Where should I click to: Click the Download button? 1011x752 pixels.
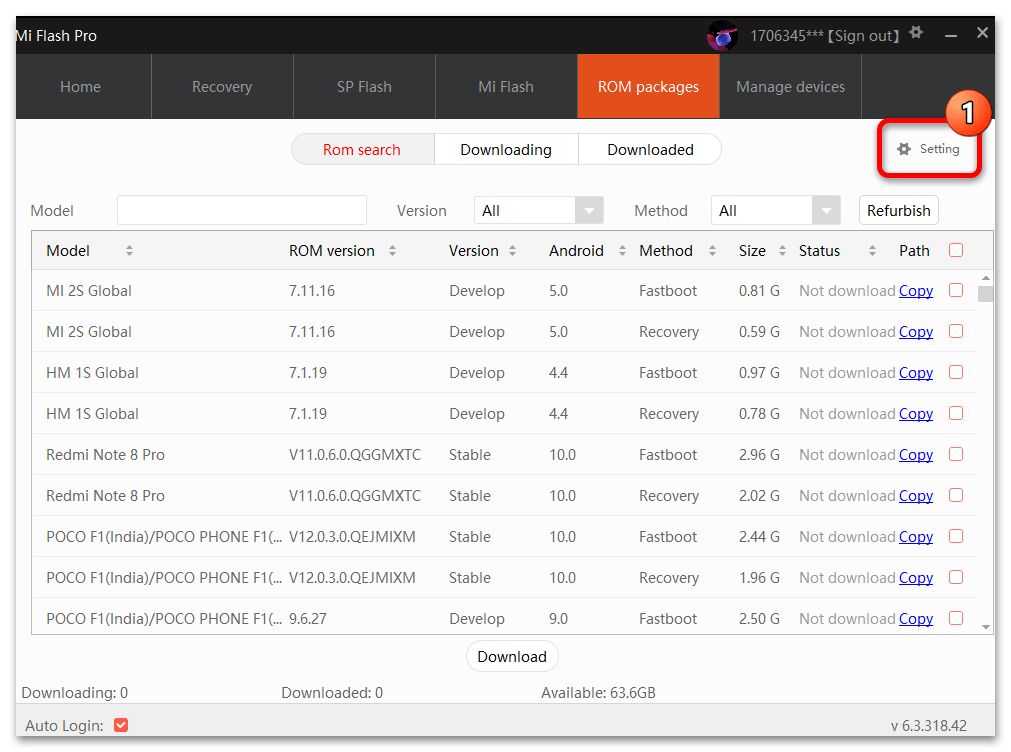(x=512, y=657)
